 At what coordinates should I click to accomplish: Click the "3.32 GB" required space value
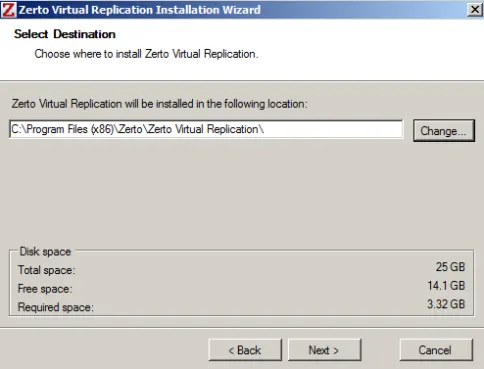[x=446, y=304]
